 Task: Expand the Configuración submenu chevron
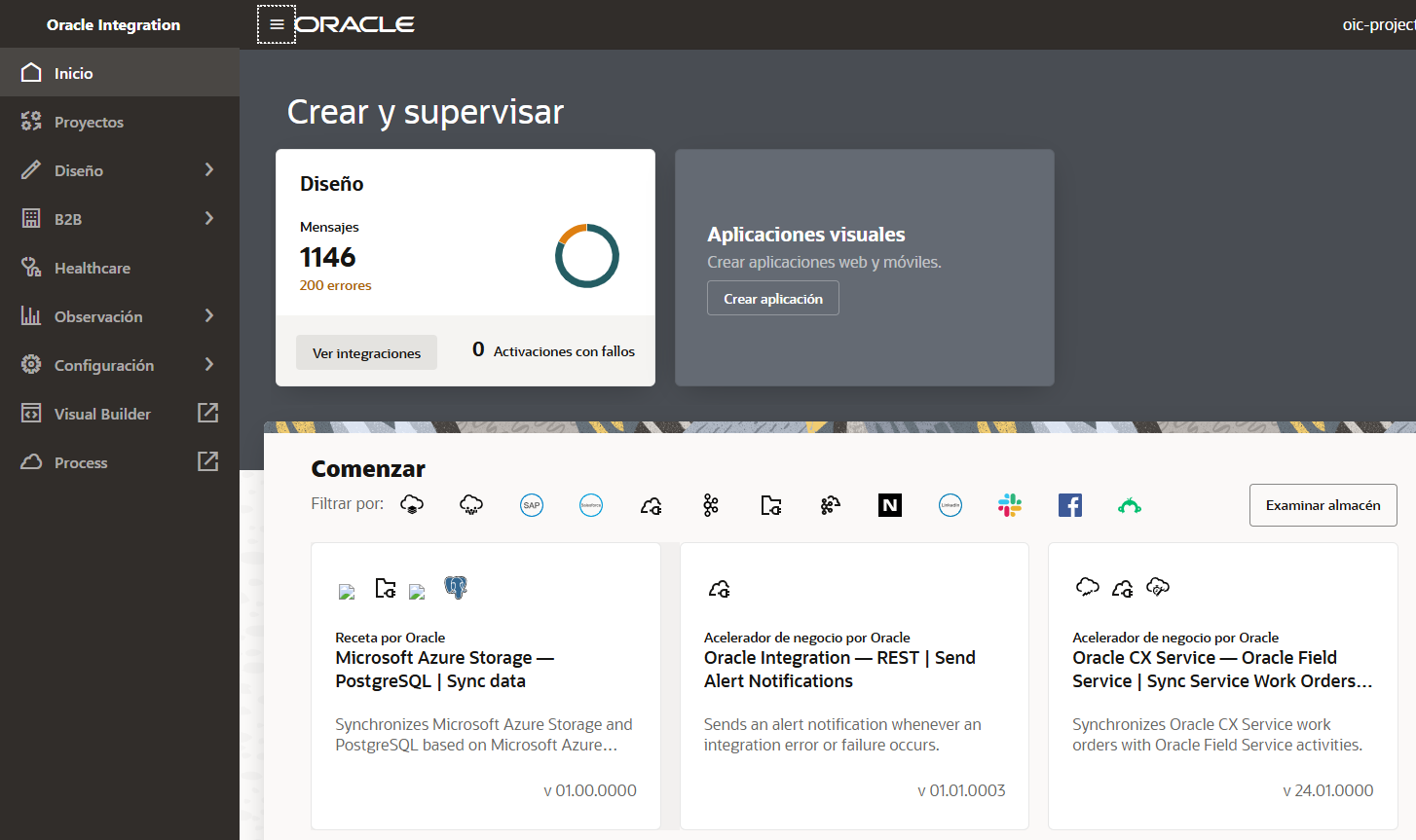point(208,364)
